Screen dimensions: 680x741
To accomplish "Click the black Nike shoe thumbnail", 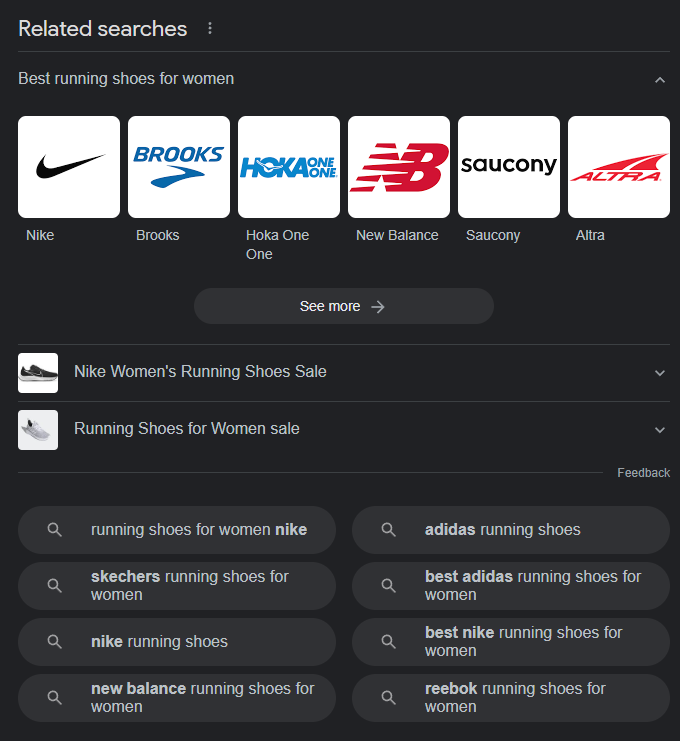I will point(38,373).
